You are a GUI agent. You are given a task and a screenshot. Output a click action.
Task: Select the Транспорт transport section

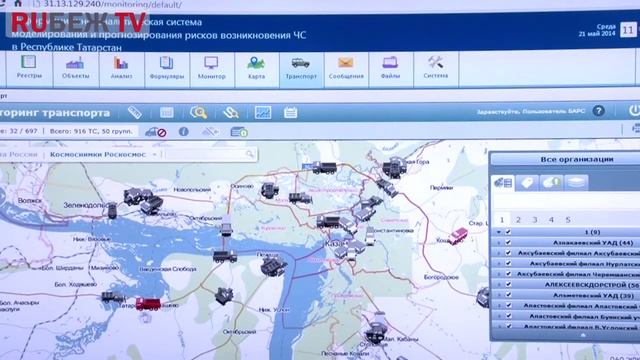pyautogui.click(x=301, y=69)
